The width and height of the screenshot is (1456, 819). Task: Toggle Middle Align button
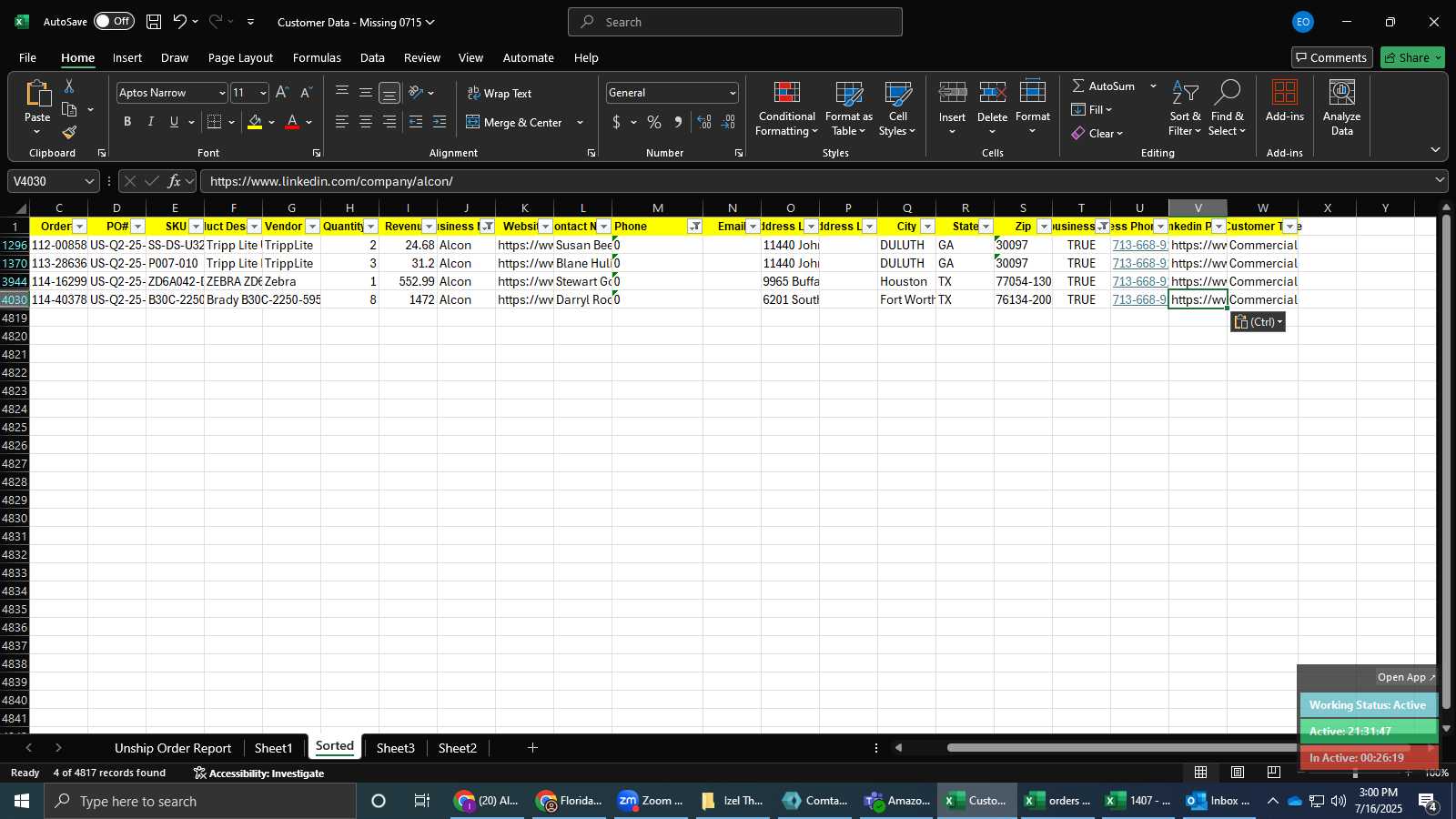point(366,93)
